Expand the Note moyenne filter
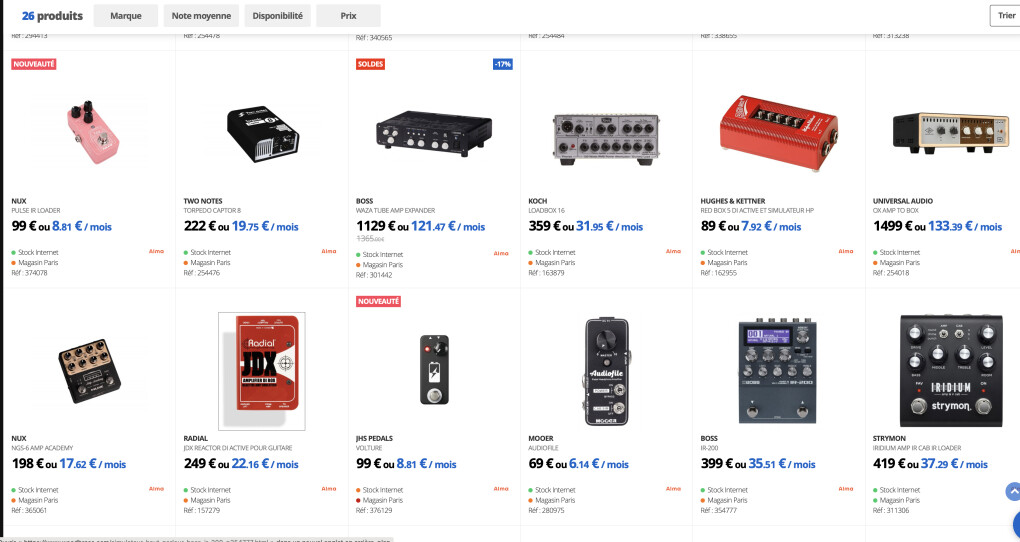The height and width of the screenshot is (542, 1020). (x=201, y=16)
